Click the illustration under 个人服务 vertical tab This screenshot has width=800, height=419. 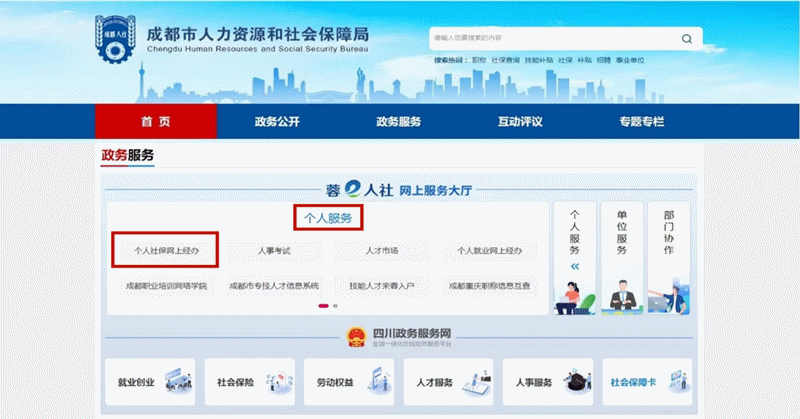coord(574,298)
